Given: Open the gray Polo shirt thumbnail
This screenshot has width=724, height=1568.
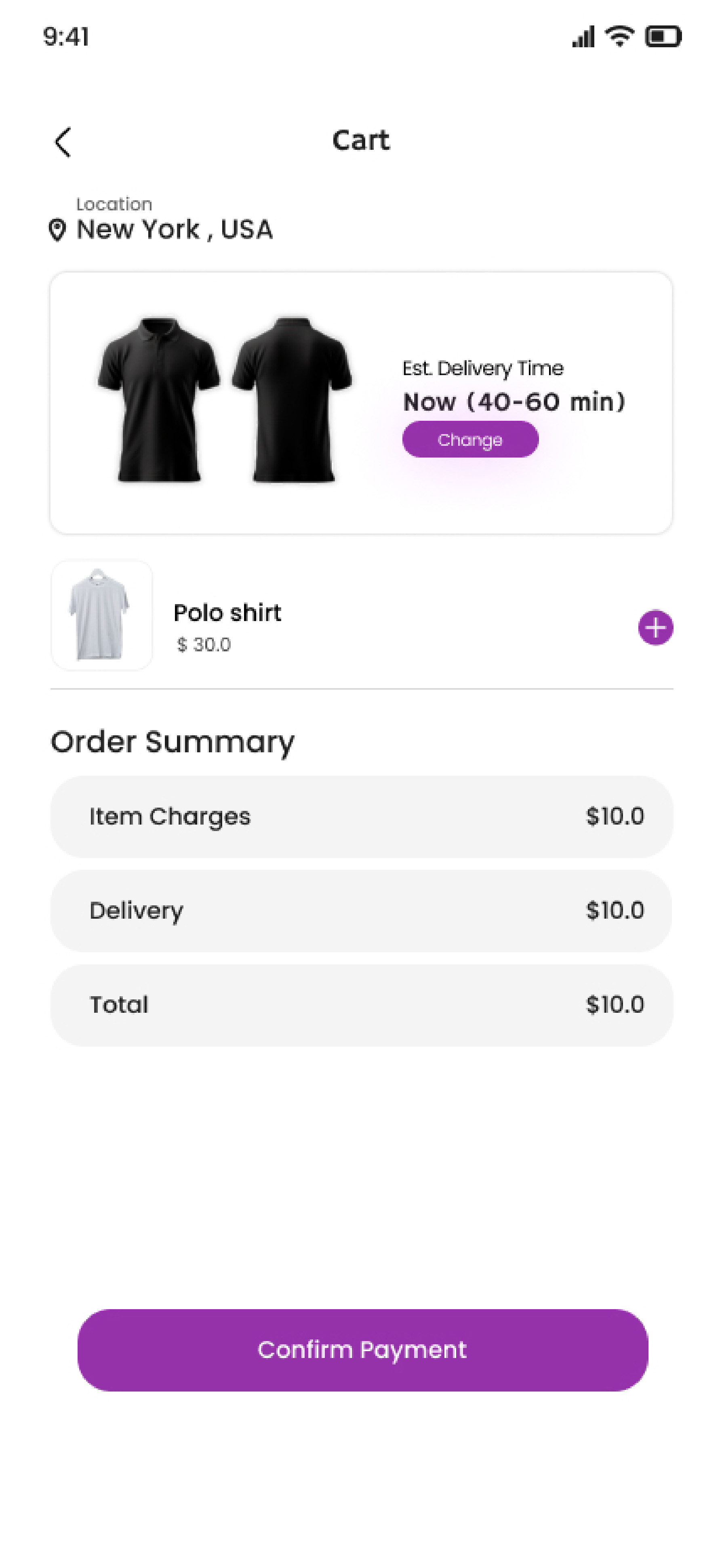Looking at the screenshot, I should pyautogui.click(x=102, y=615).
